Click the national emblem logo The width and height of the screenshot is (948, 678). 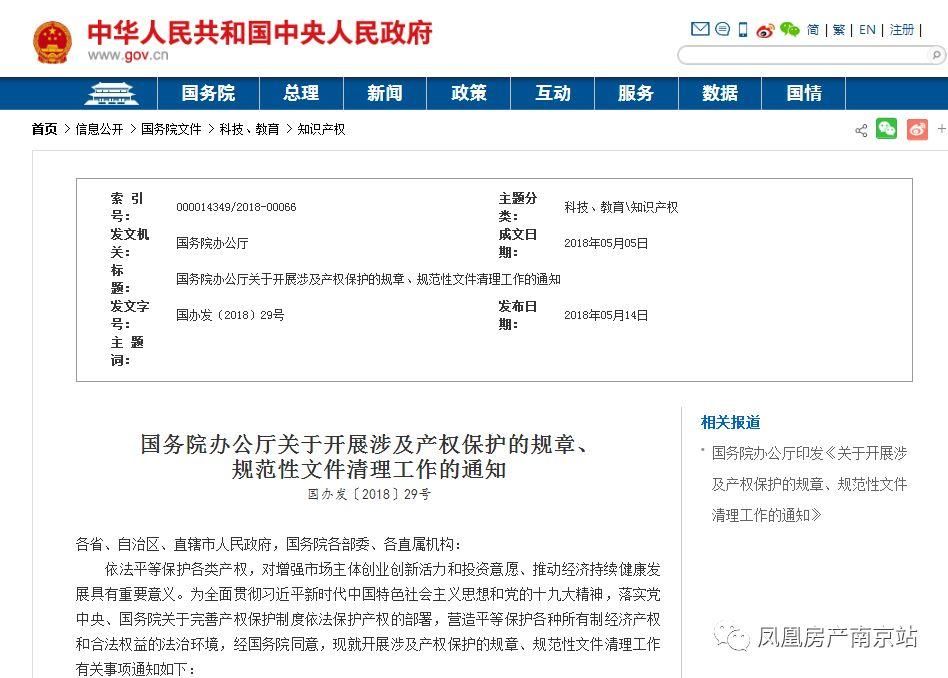pyautogui.click(x=52, y=39)
